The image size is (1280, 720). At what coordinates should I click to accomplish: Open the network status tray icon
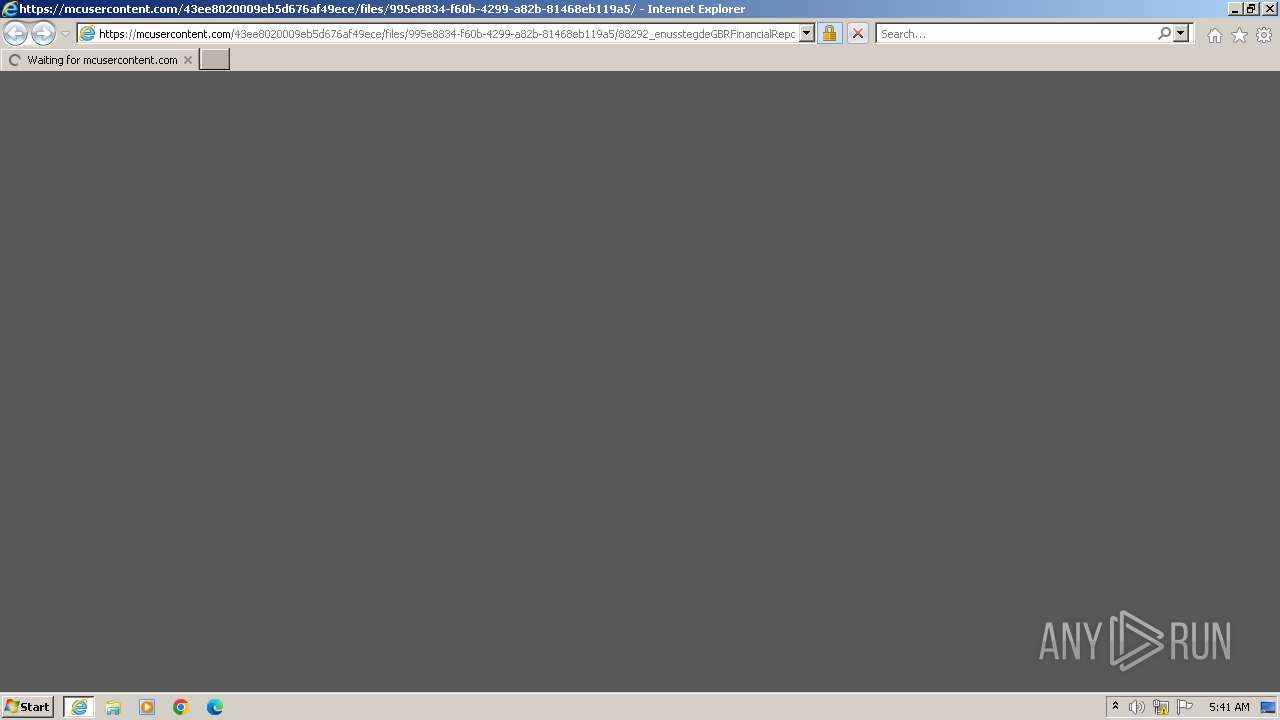(1161, 707)
